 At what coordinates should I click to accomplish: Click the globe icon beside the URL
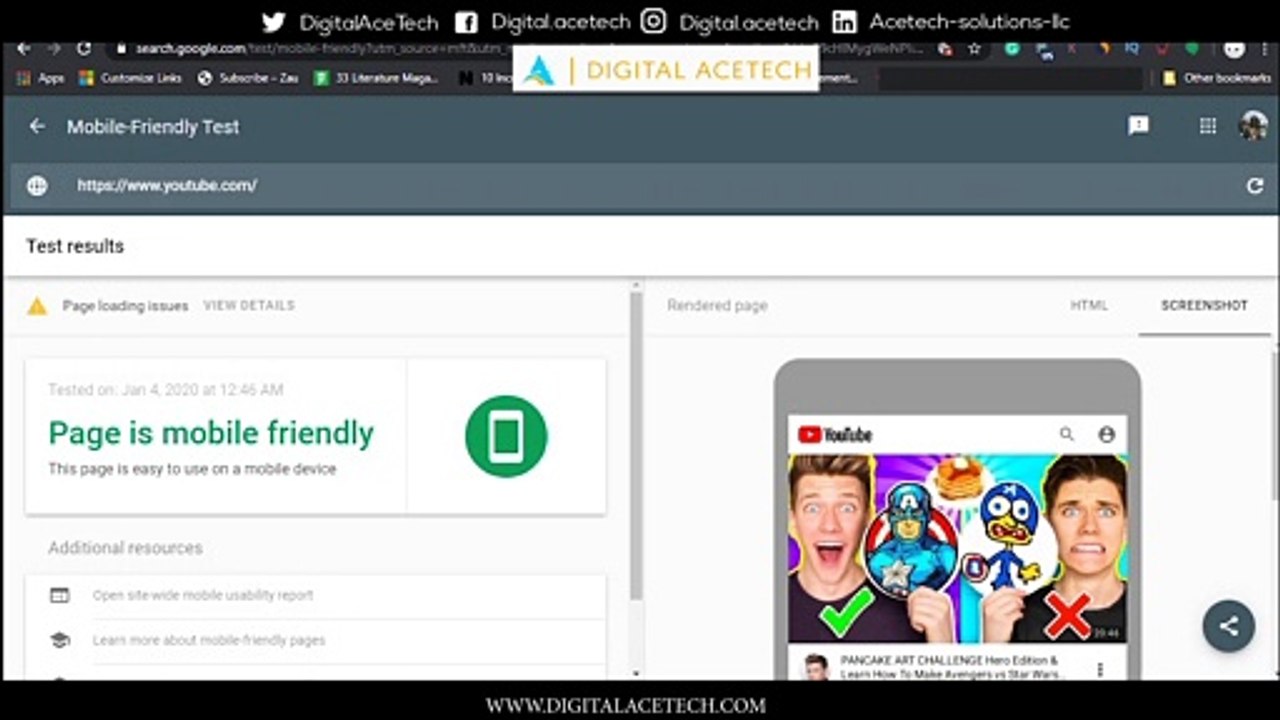[x=37, y=185]
